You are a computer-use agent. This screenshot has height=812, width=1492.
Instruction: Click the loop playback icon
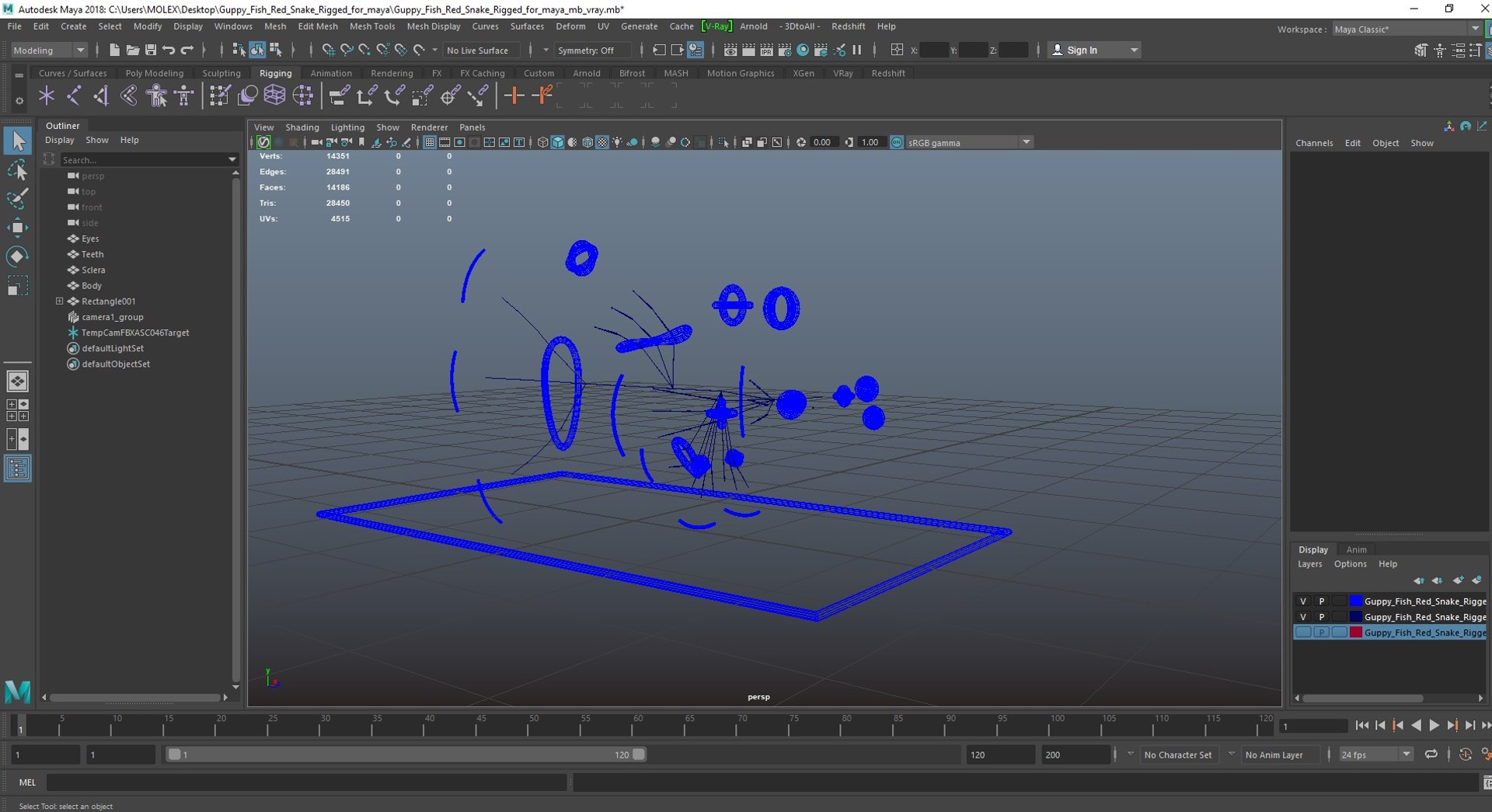pos(1431,754)
